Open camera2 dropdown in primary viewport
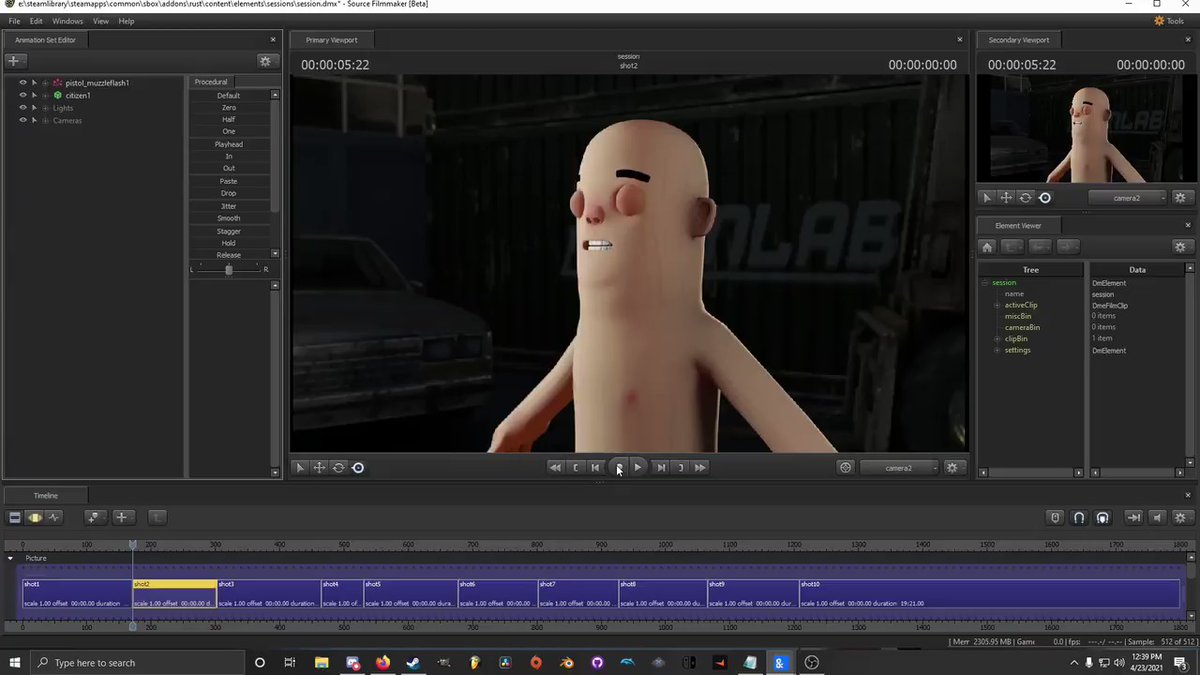Viewport: 1200px width, 675px height. tap(900, 467)
